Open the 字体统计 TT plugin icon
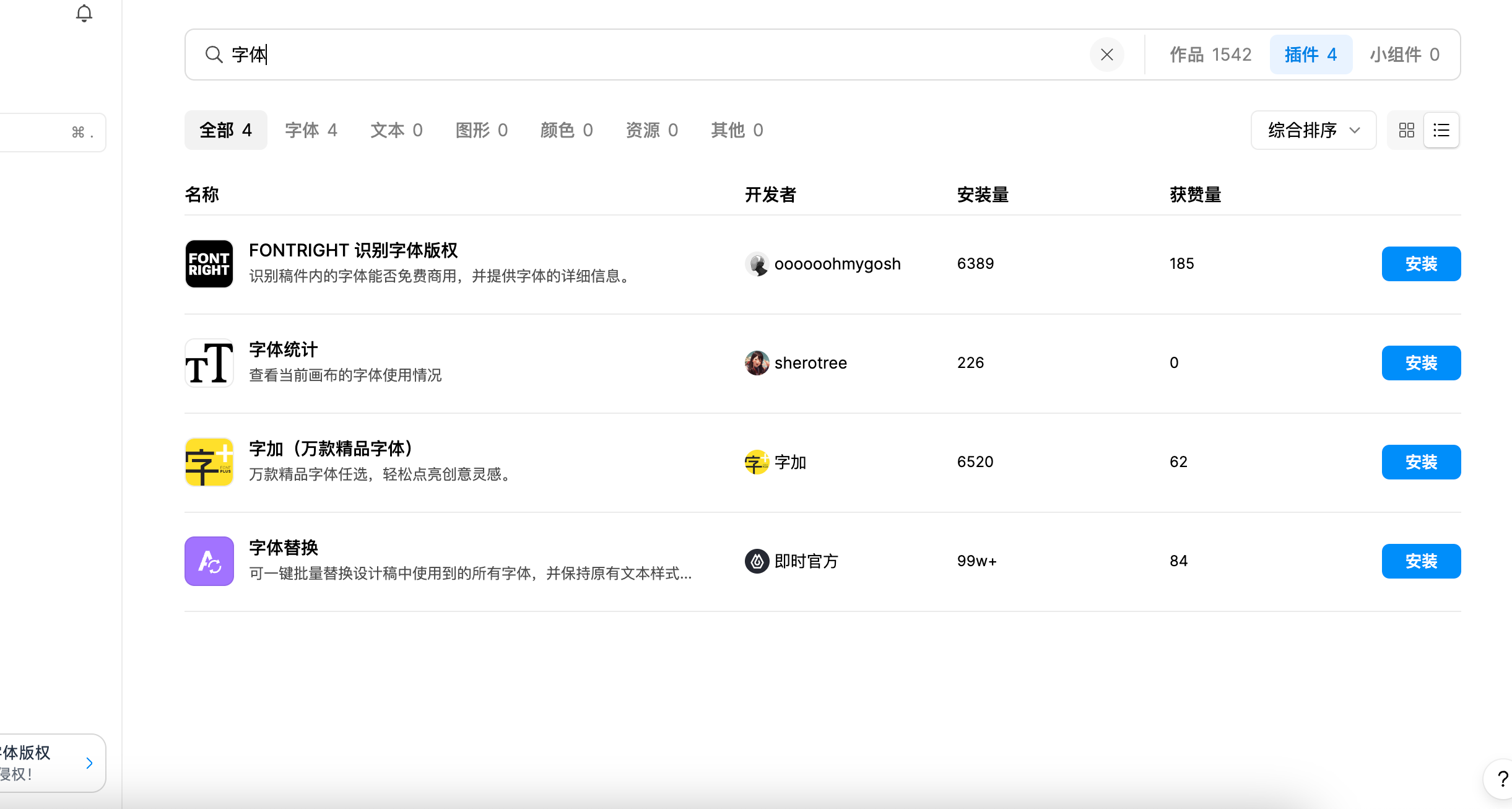The width and height of the screenshot is (1512, 809). coord(209,363)
